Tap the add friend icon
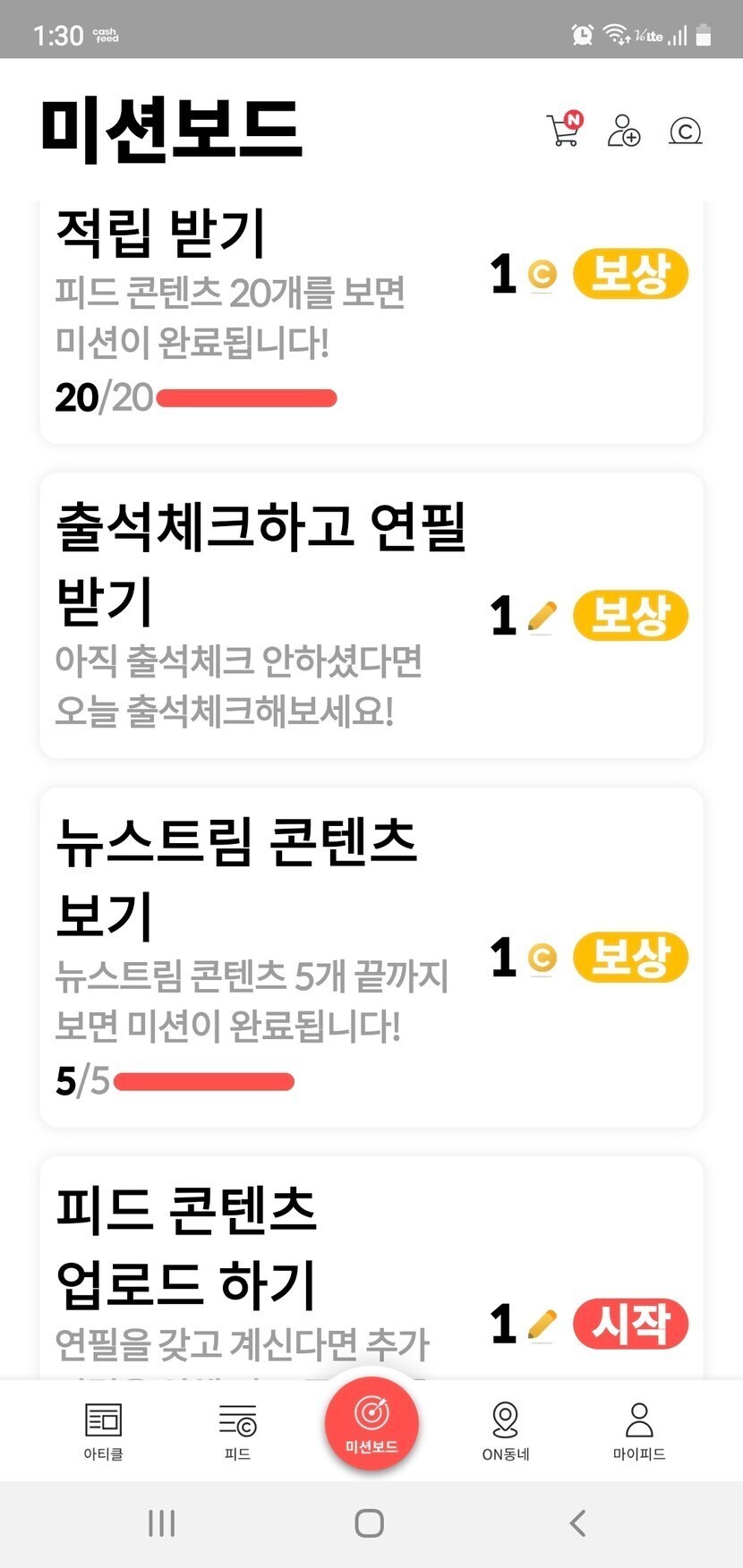The image size is (743, 1568). pos(624,131)
